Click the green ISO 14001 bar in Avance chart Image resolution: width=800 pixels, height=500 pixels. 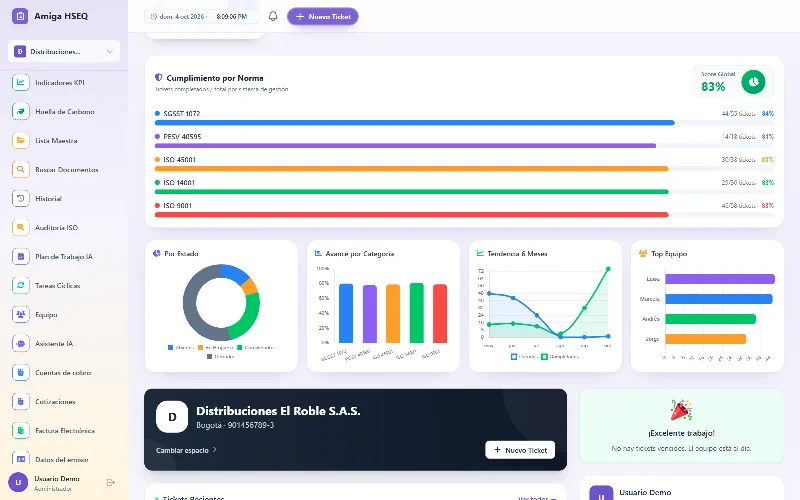click(x=416, y=313)
